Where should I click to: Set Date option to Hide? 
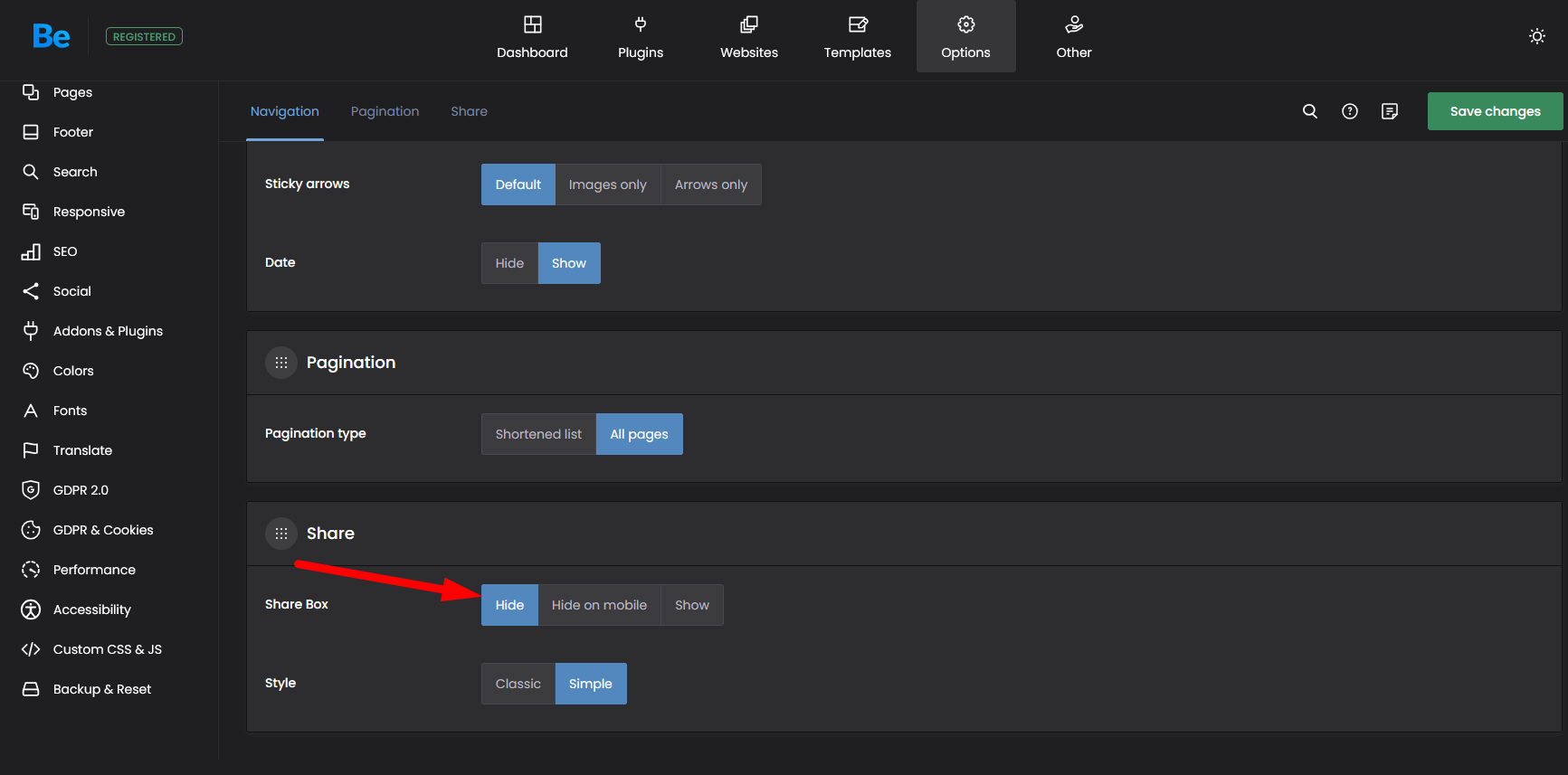[x=509, y=263]
